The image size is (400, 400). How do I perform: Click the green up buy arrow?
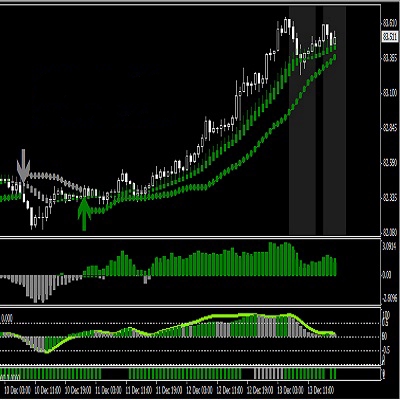85,214
